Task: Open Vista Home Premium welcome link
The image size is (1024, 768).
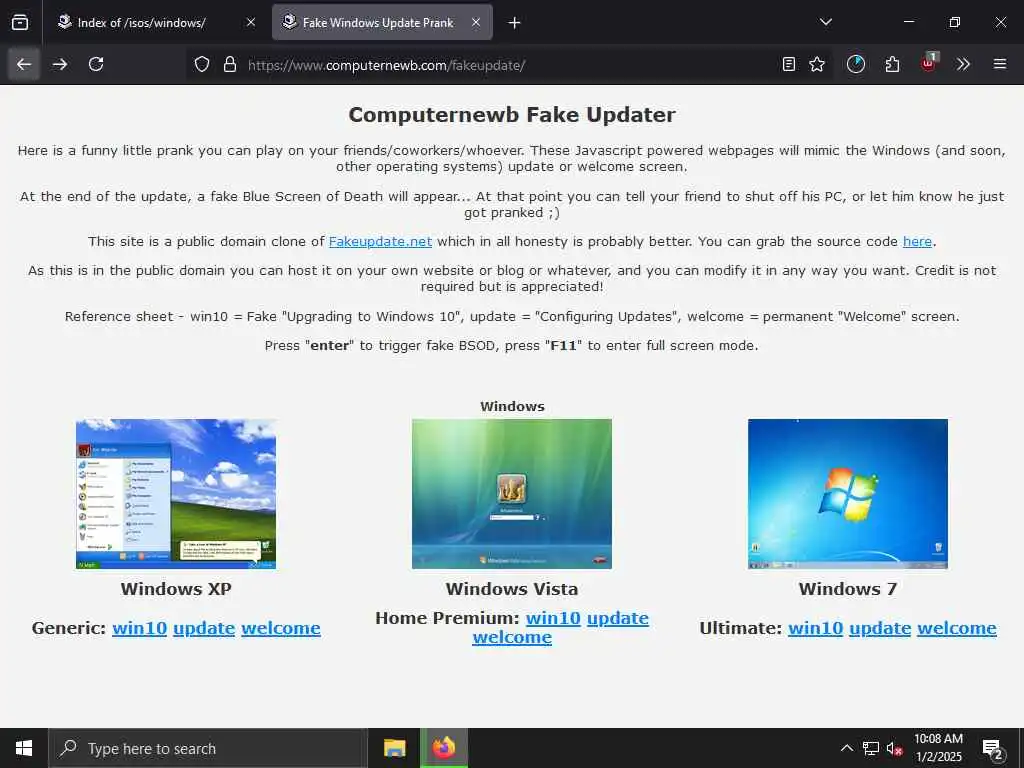Action: pyautogui.click(x=512, y=637)
